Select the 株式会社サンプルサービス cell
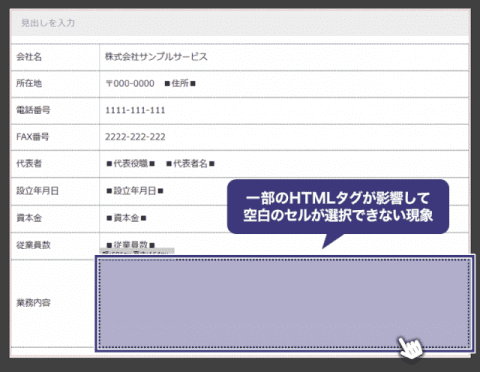 click(x=284, y=57)
